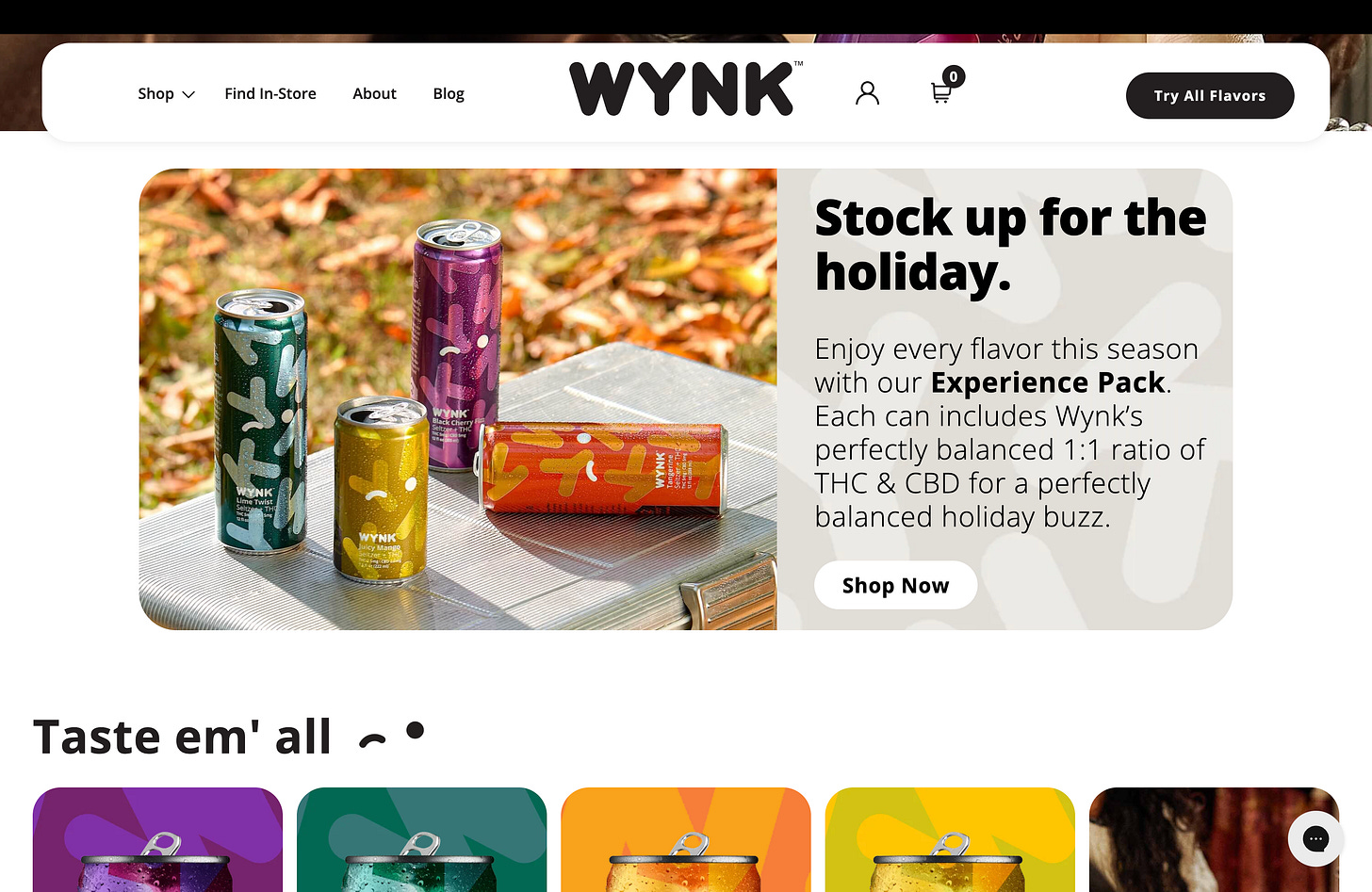
Task: Select the orange can flavor card
Action: (x=686, y=839)
